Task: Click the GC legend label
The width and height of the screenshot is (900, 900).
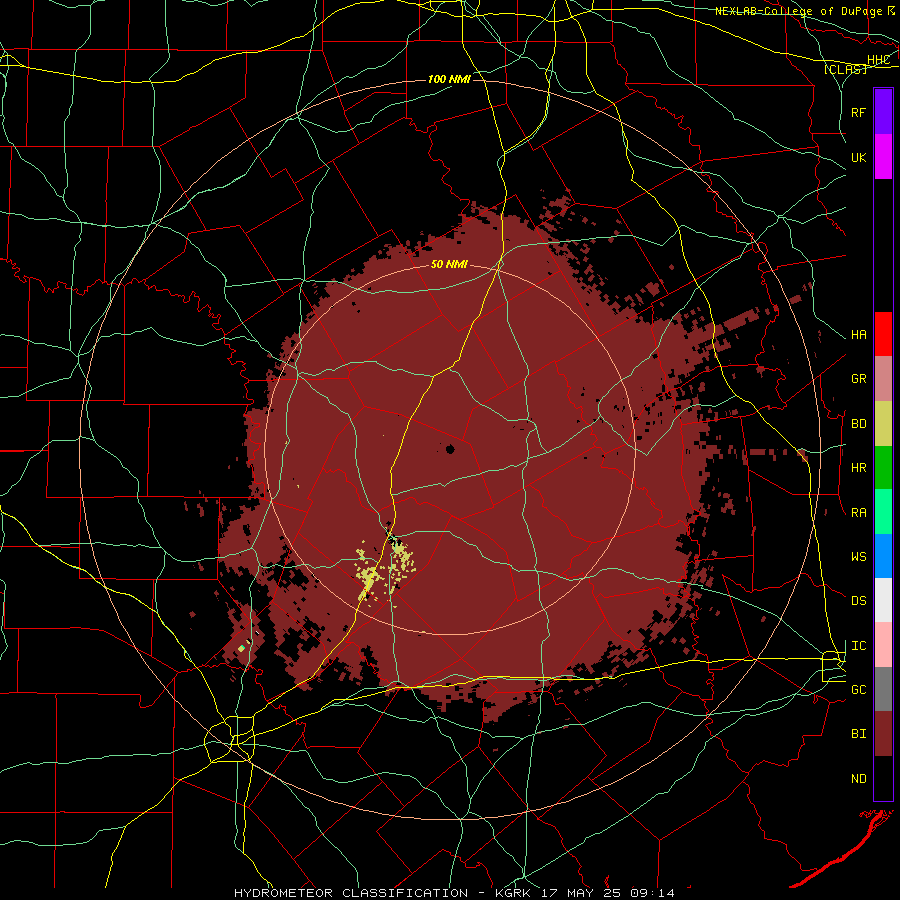Action: pos(859,690)
